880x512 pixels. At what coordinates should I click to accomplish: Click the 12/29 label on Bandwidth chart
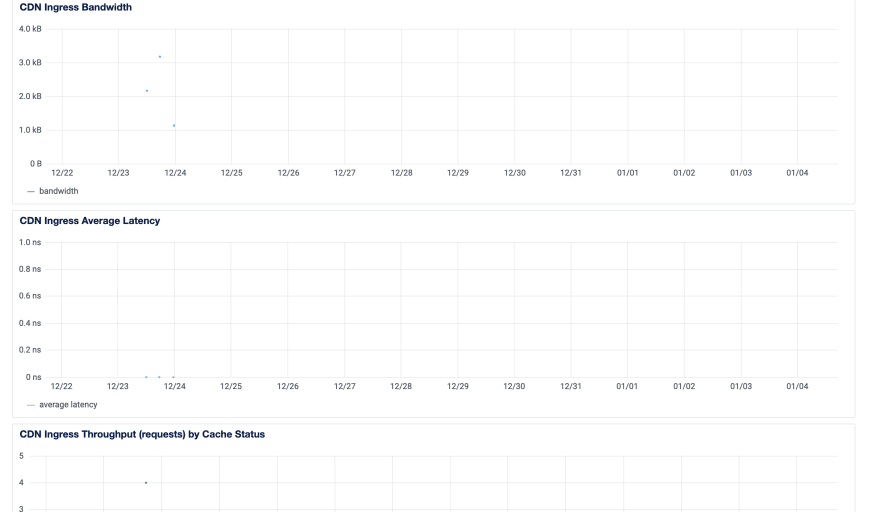[x=457, y=173]
